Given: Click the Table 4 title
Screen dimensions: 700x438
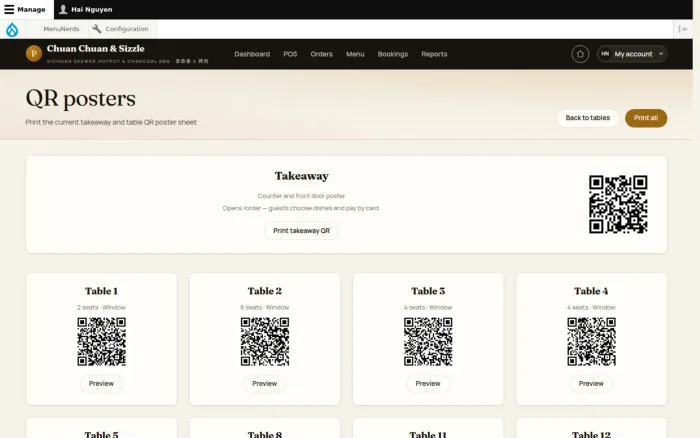Looking at the screenshot, I should 592,291.
